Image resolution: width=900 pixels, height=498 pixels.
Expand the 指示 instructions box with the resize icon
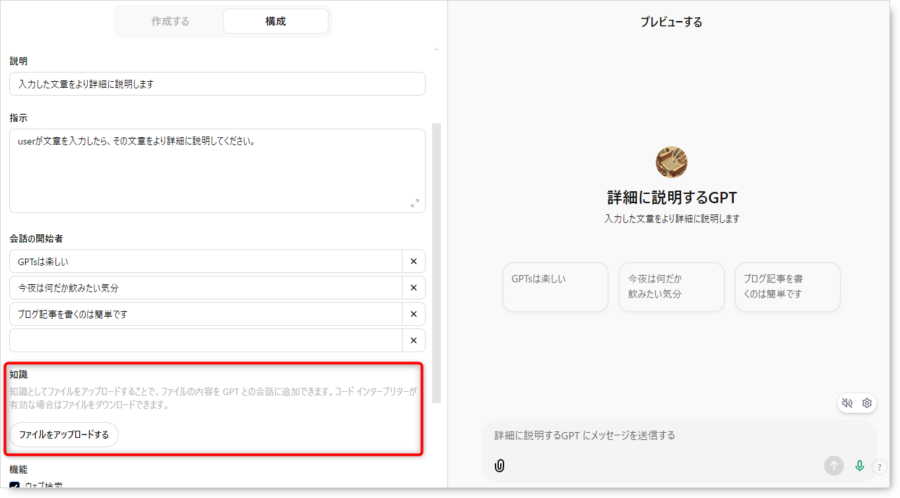point(415,203)
